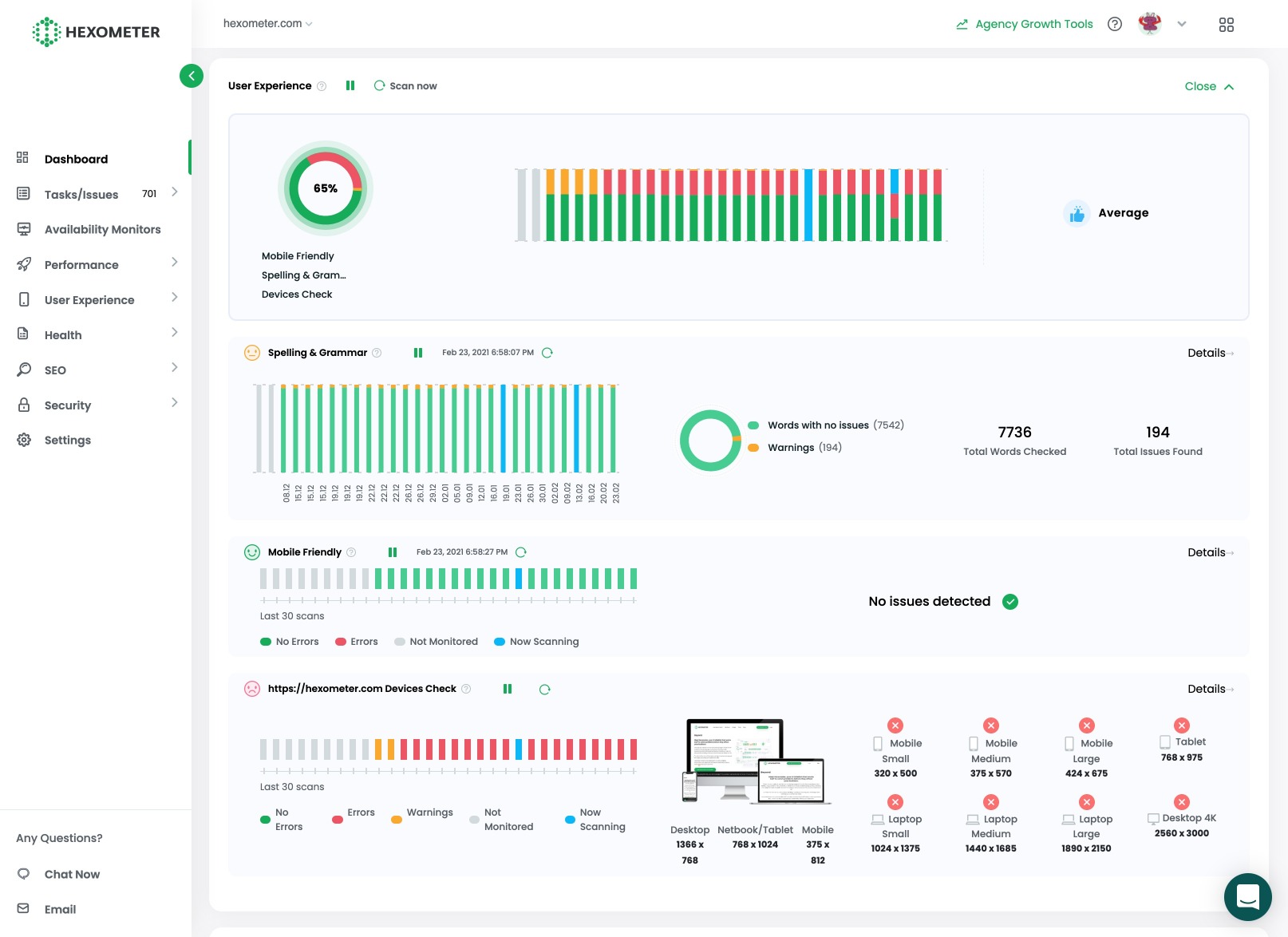Click the Mobile Large error icon
The height and width of the screenshot is (937, 1288).
pyautogui.click(x=1087, y=725)
